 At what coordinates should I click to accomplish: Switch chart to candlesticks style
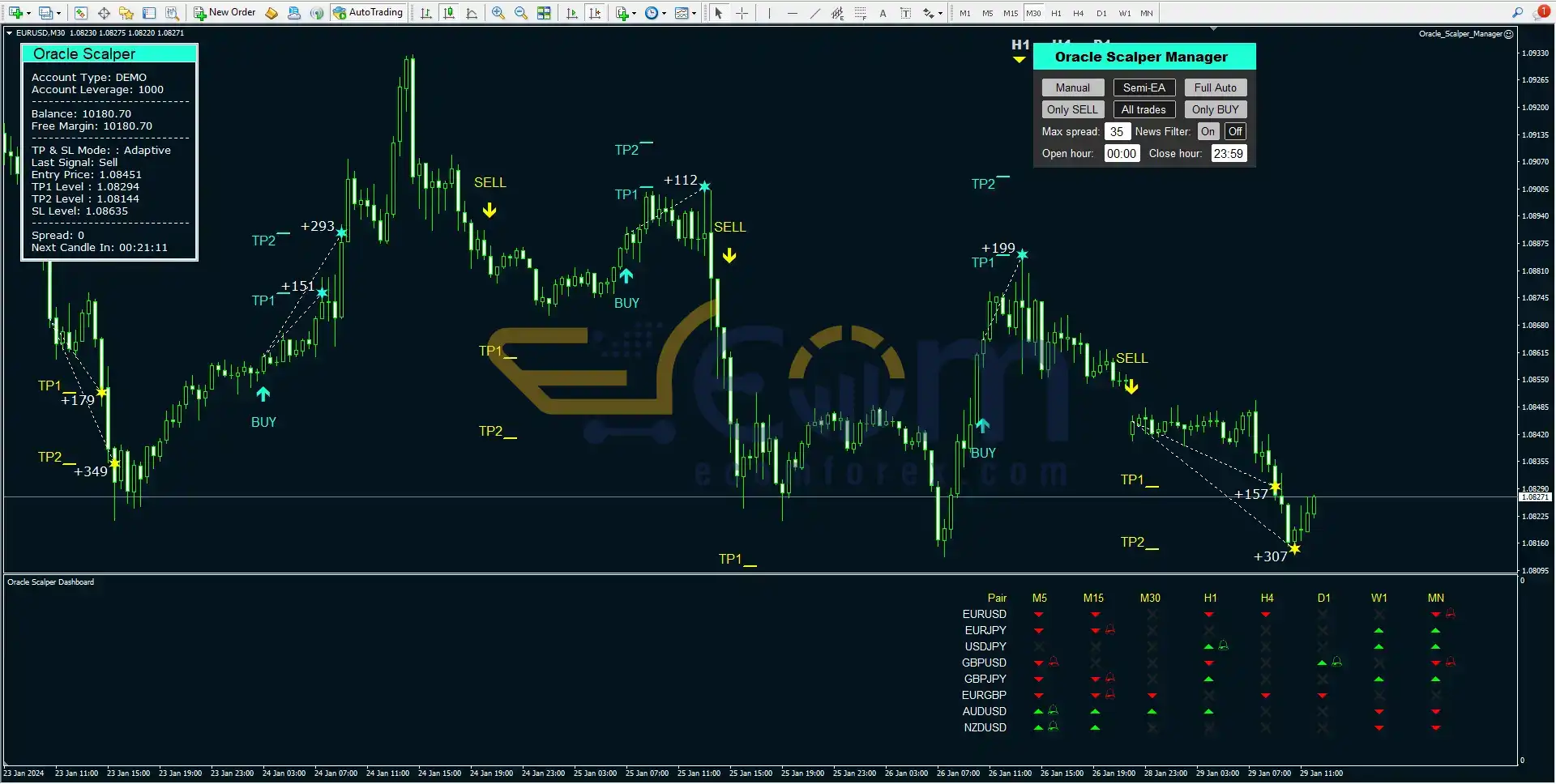(449, 13)
